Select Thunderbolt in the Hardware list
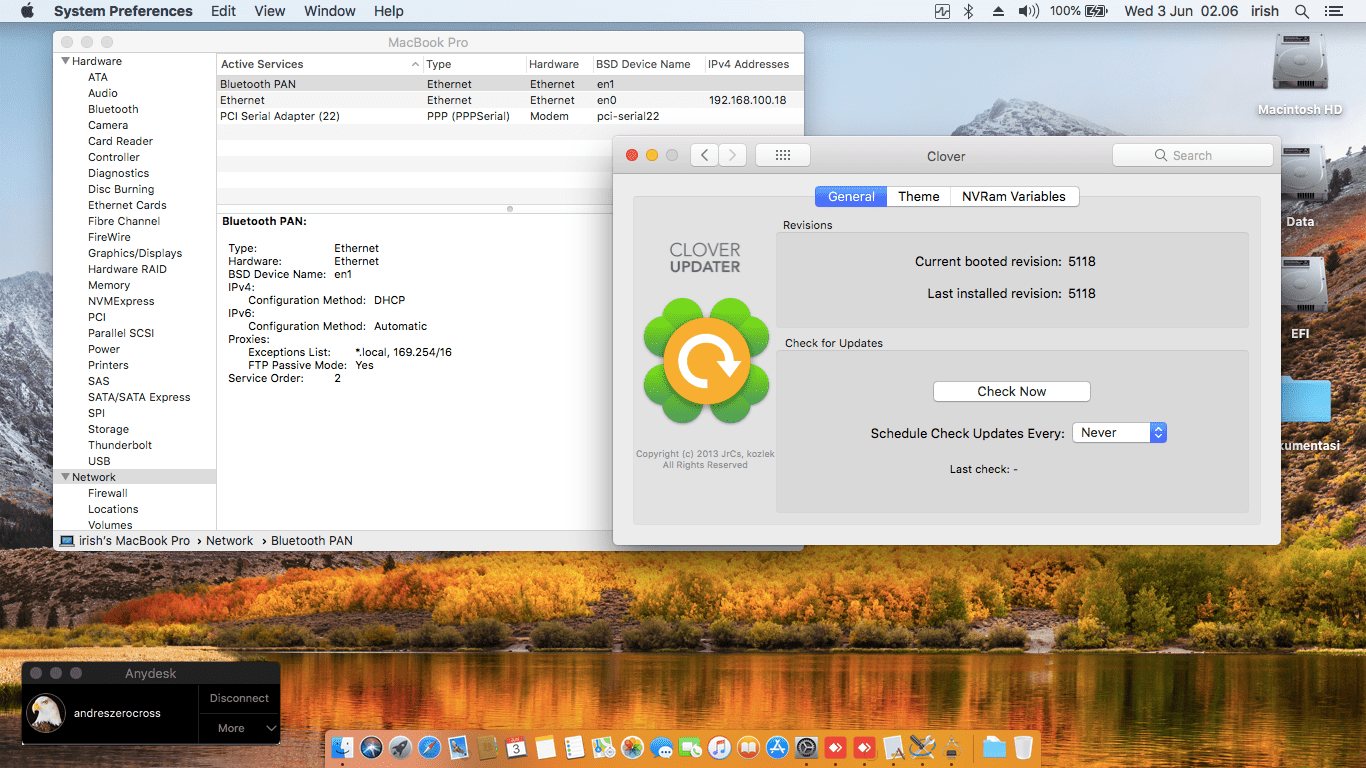This screenshot has height=768, width=1366. click(120, 445)
